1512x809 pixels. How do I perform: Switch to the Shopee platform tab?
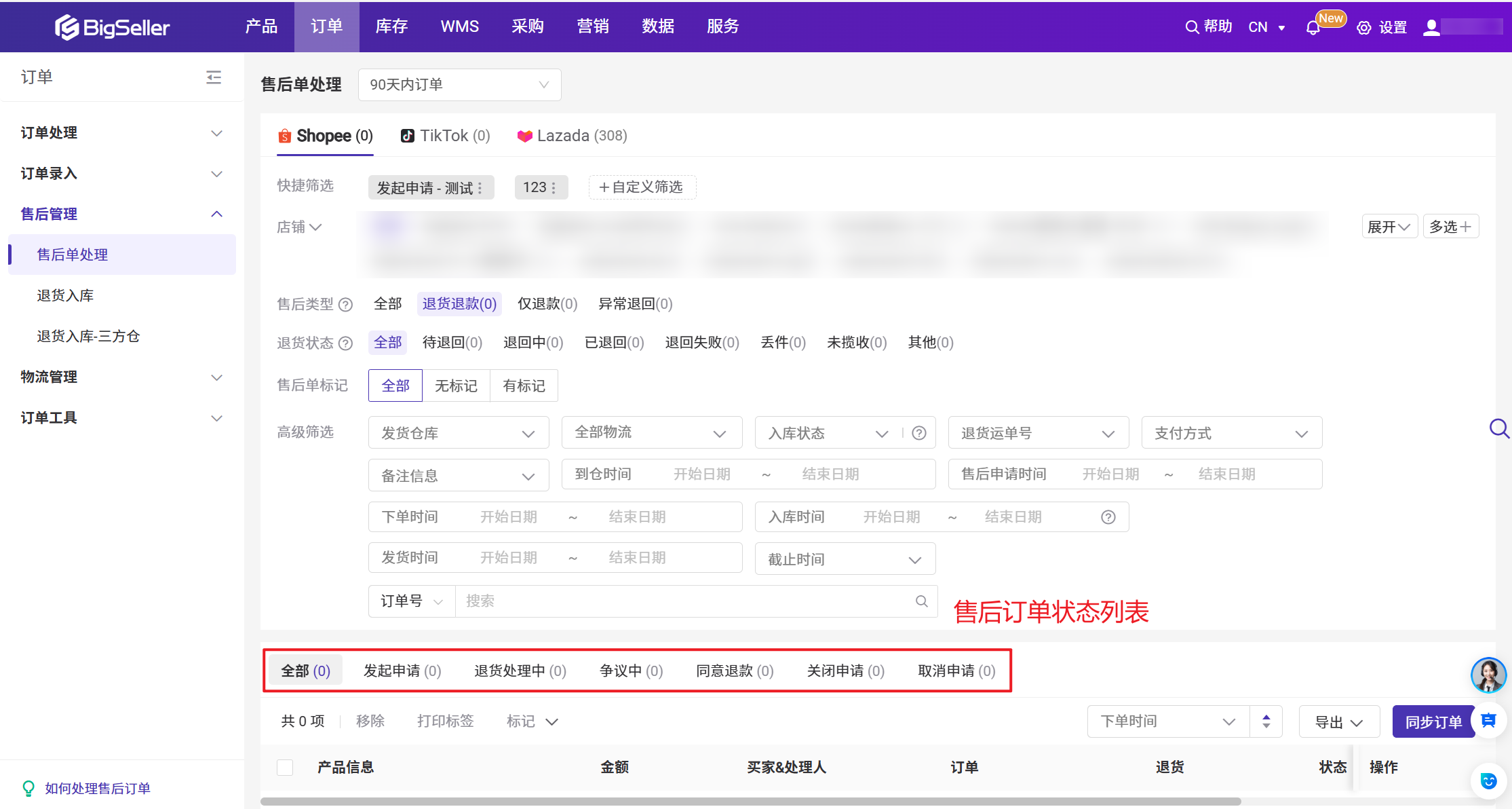tap(325, 136)
